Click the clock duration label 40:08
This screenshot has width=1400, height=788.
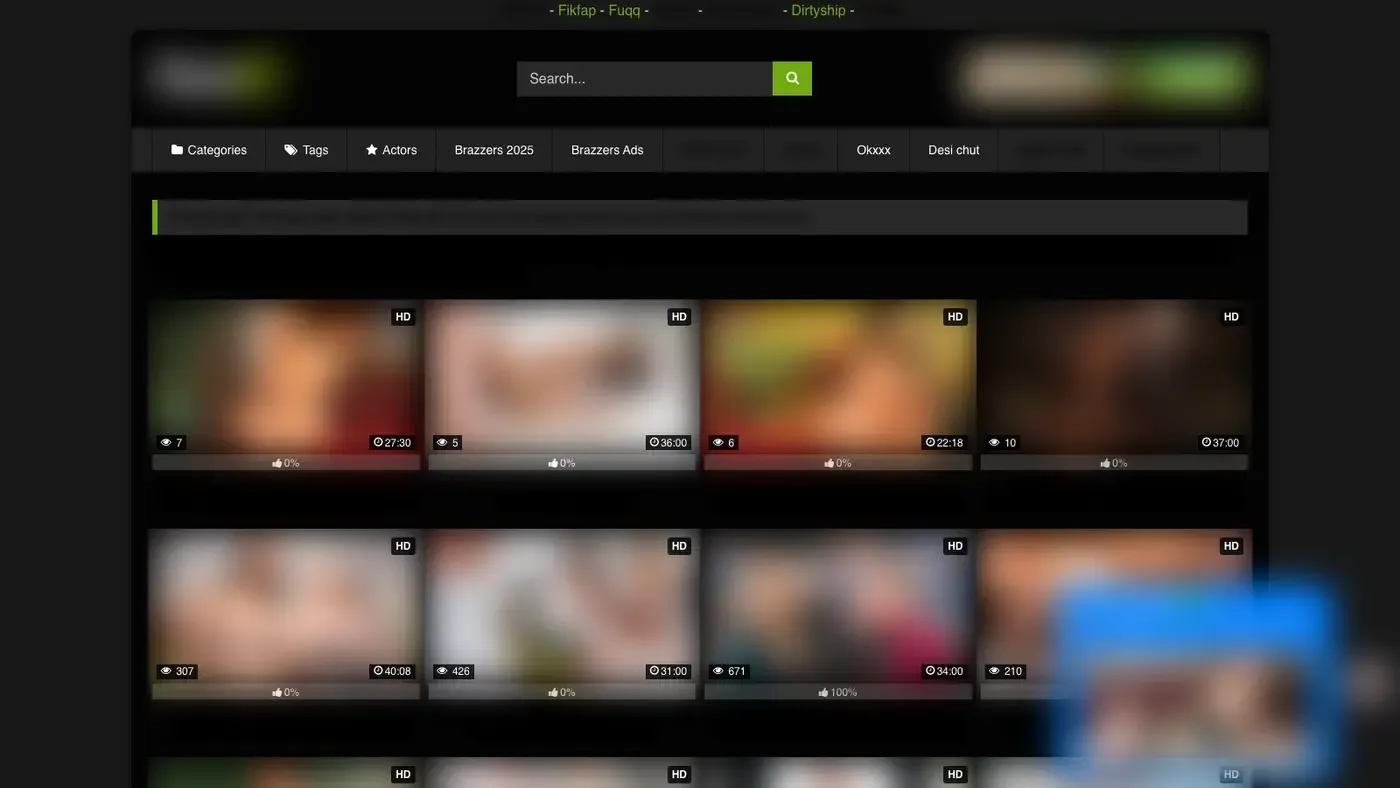tap(392, 672)
